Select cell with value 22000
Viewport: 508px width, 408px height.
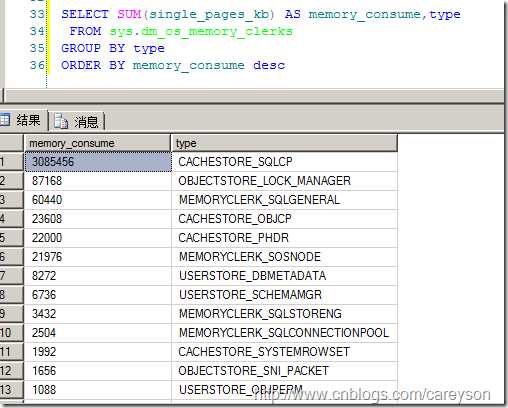coord(98,238)
